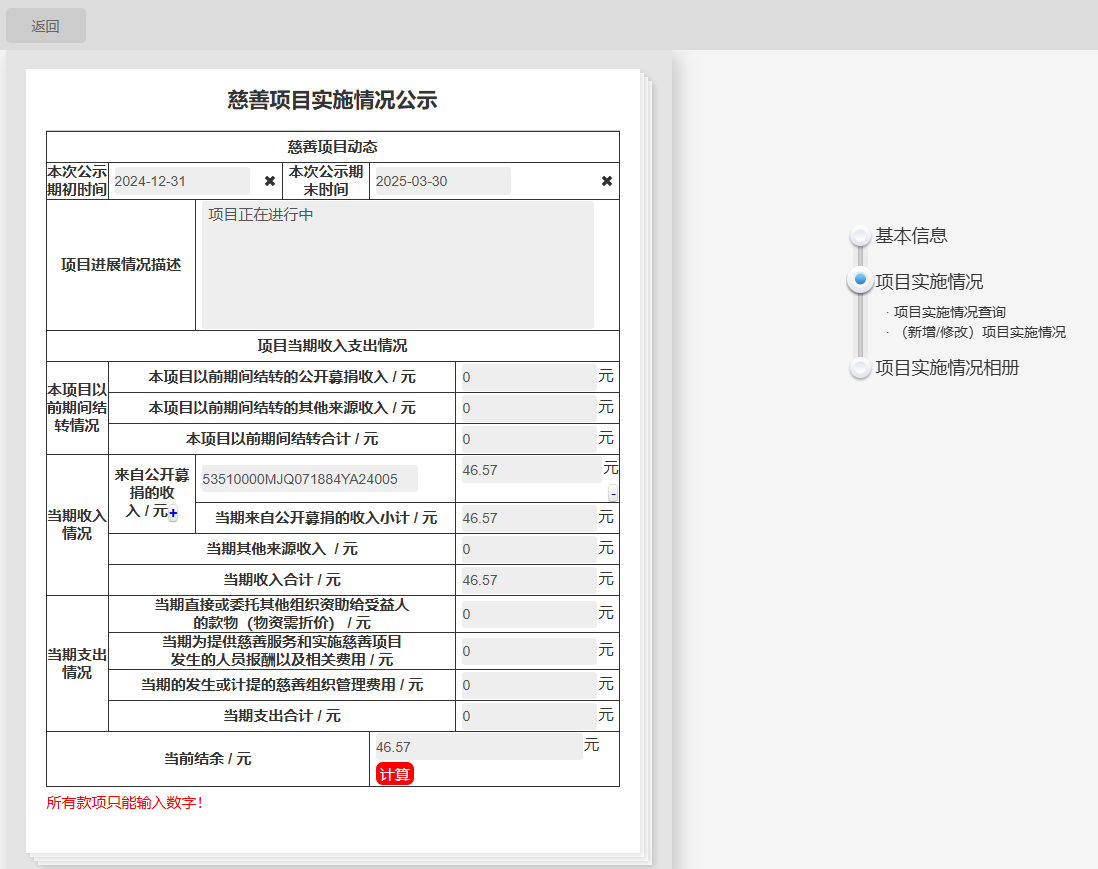Clear the 本次公示期初时间 date with X icon
The width and height of the screenshot is (1098, 869).
point(269,181)
